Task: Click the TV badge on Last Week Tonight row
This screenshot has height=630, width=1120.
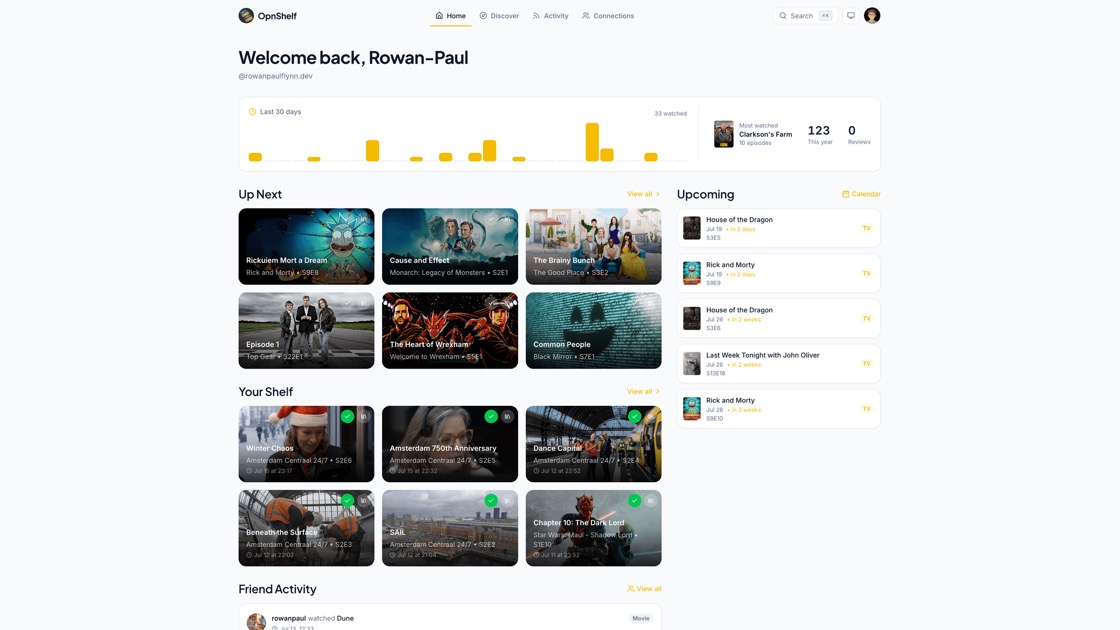Action: click(866, 364)
